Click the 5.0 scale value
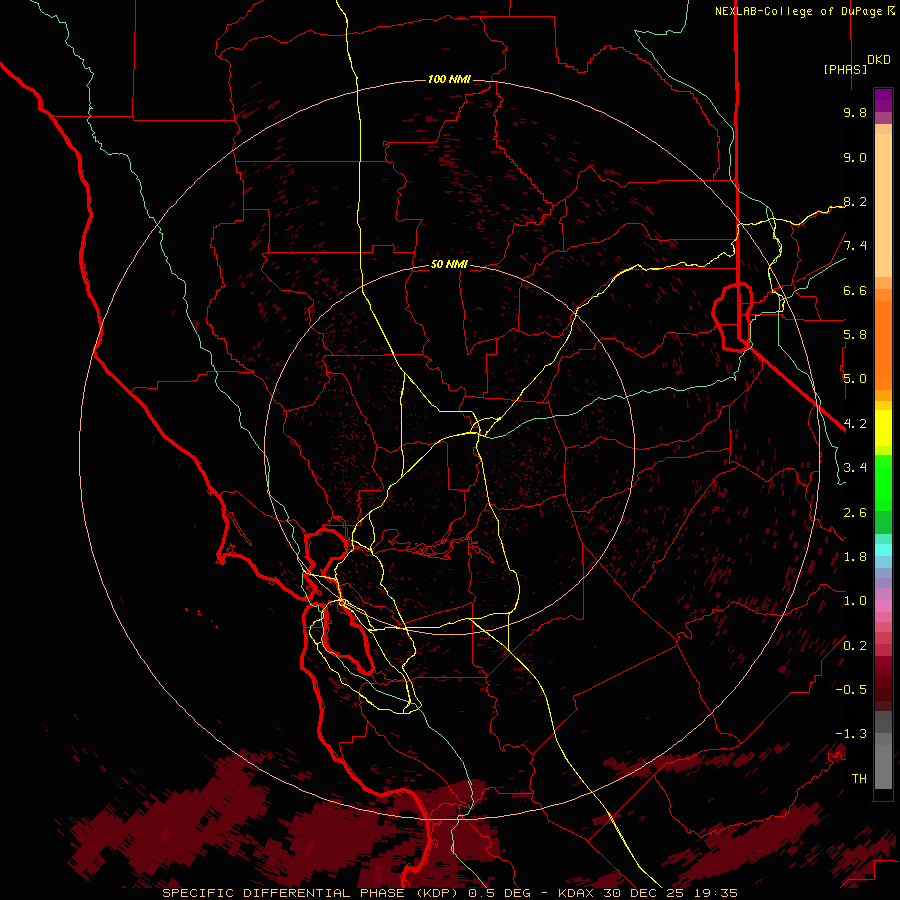This screenshot has width=900, height=900. pyautogui.click(x=855, y=379)
